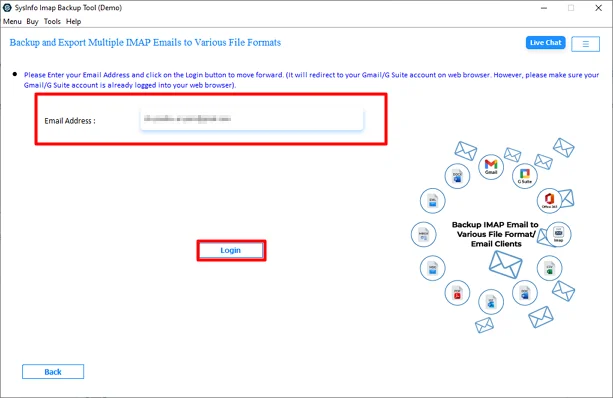
Task: Open the Menu menu
Action: click(x=12, y=22)
